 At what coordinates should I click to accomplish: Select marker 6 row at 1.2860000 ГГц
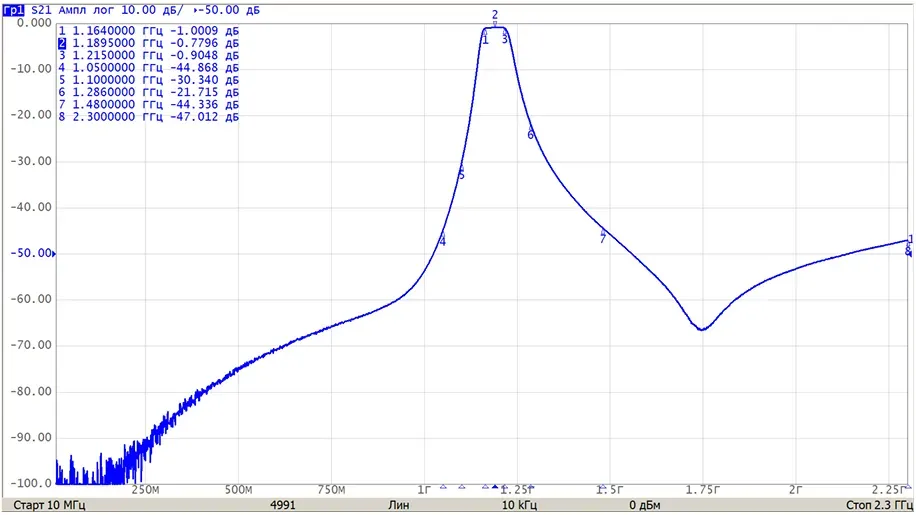[149, 92]
